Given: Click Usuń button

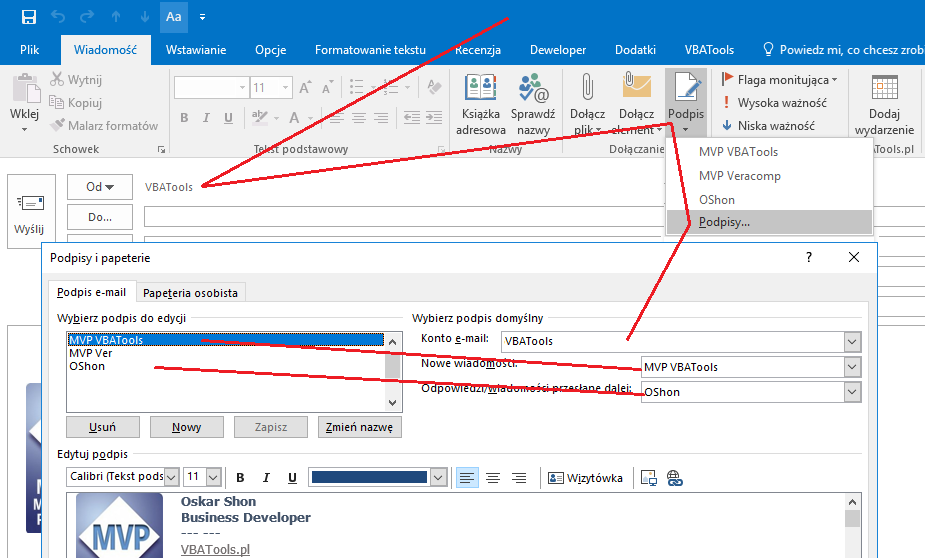Looking at the screenshot, I should point(103,427).
